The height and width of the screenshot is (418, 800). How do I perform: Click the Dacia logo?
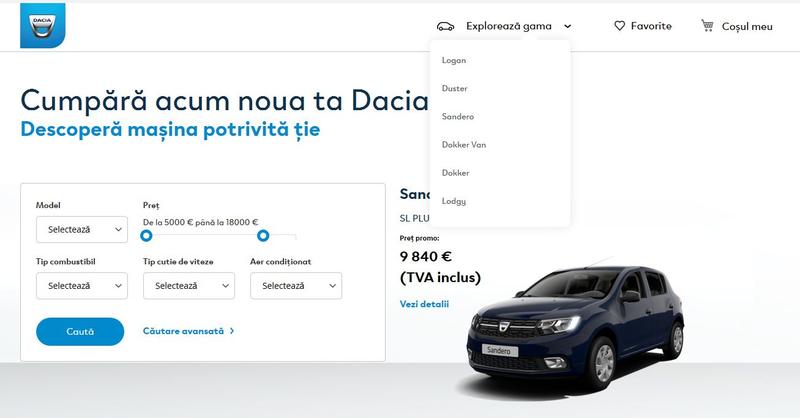coord(42,25)
